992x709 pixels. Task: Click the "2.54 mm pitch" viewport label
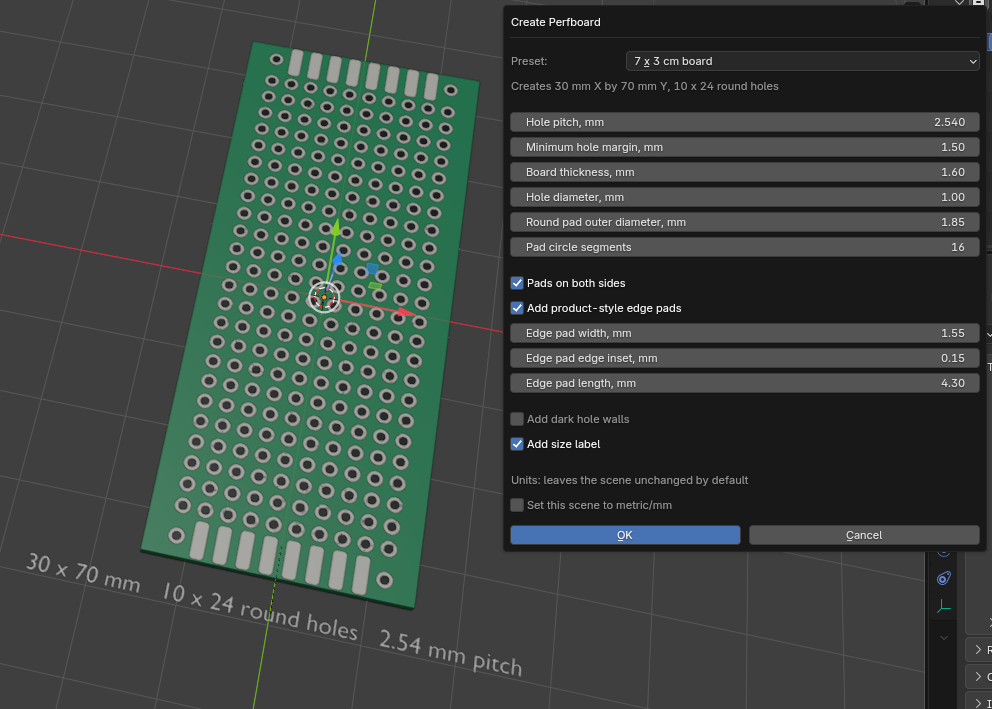450,652
